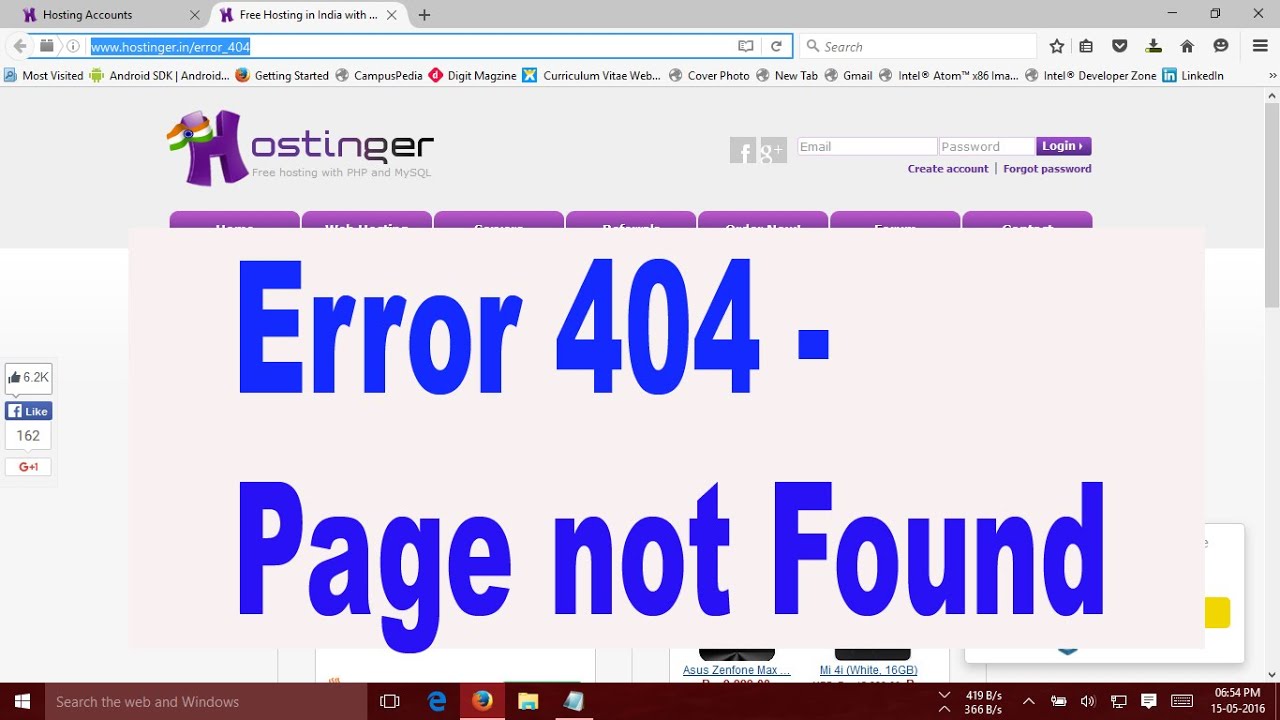
Task: Open the Intel Developer Zone bookmark
Action: tap(1090, 75)
